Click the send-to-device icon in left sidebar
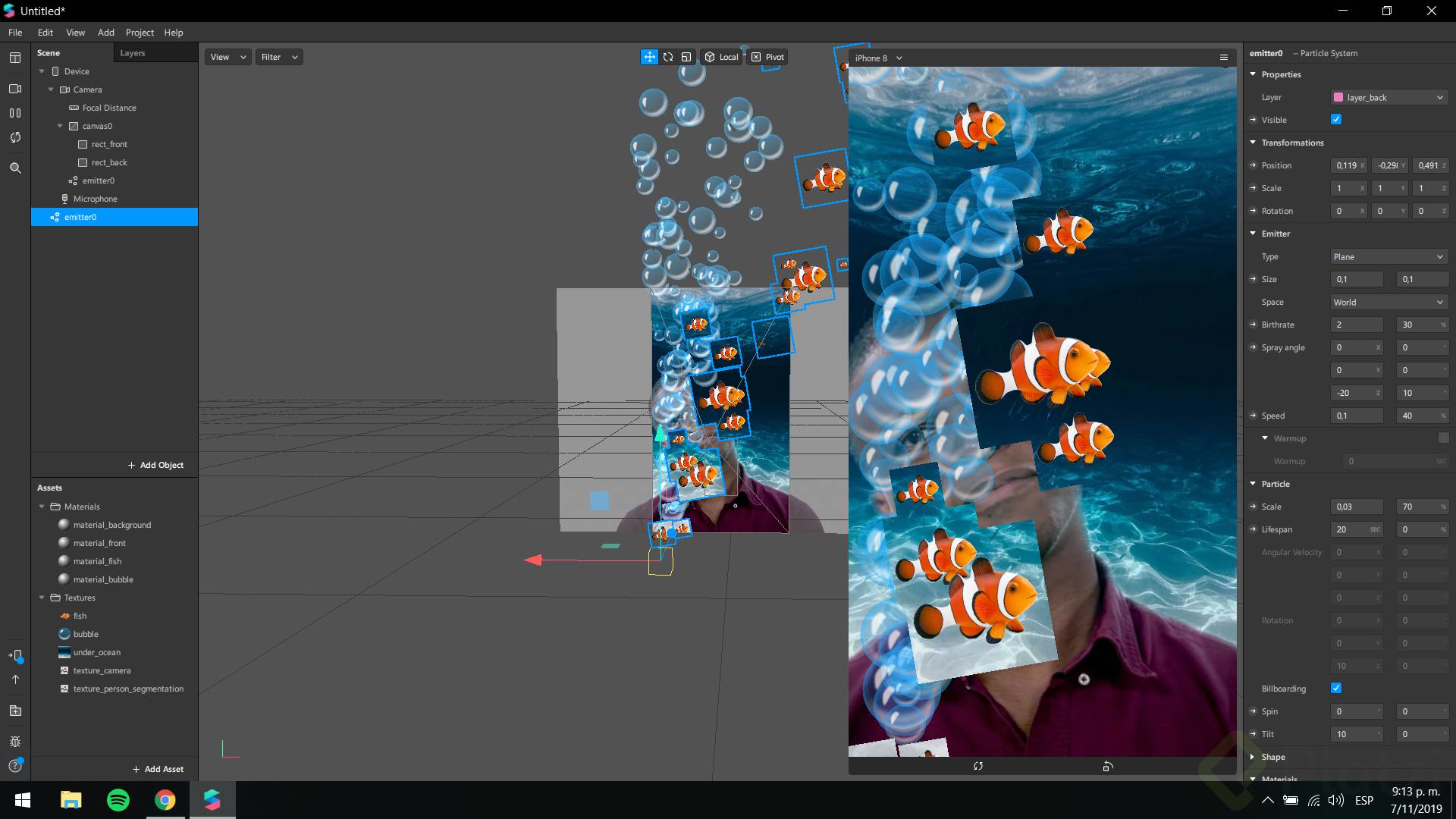The height and width of the screenshot is (819, 1456). (16, 656)
